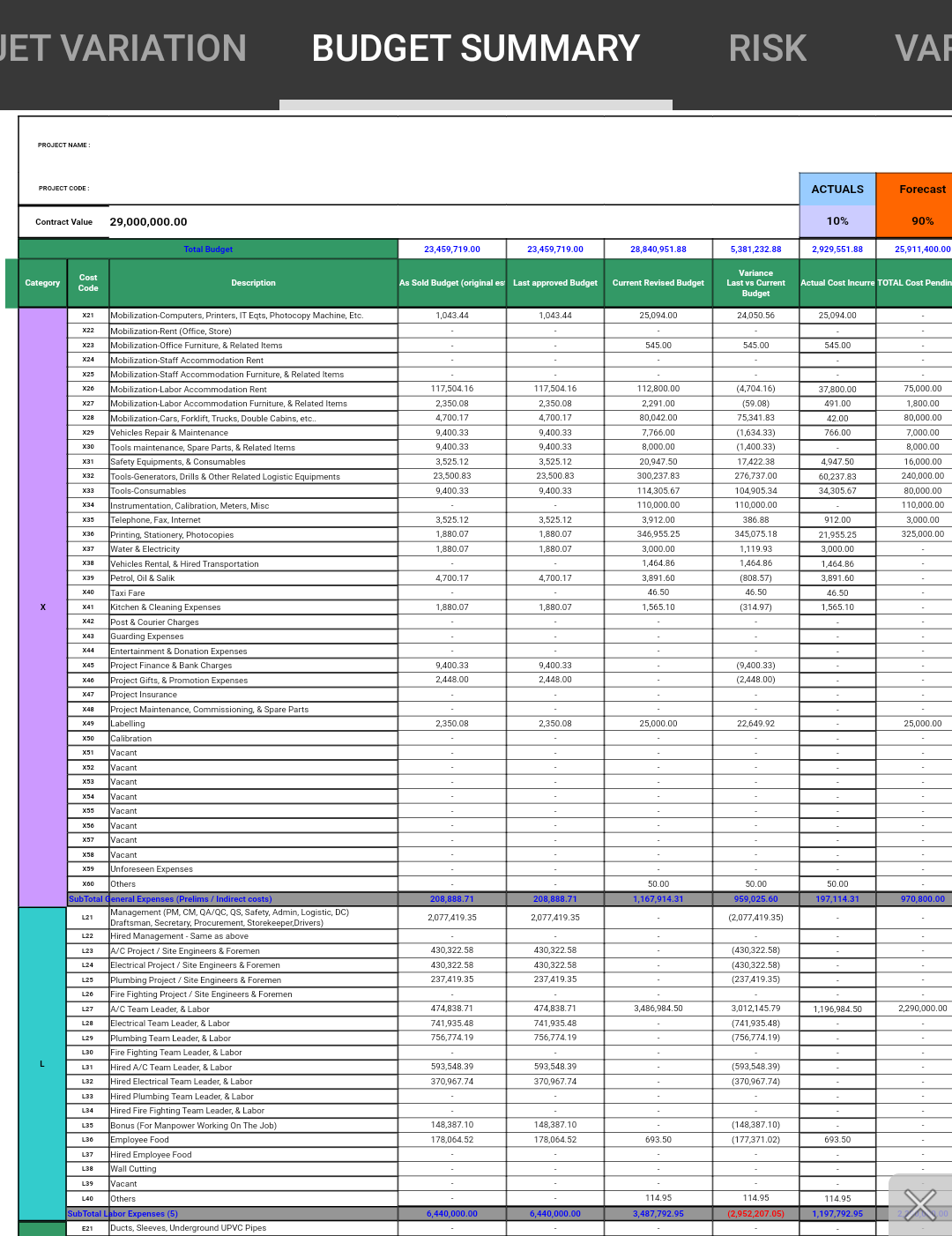The height and width of the screenshot is (1236, 952).
Task: Click the ACTUALS 10% cell
Action: (x=837, y=221)
